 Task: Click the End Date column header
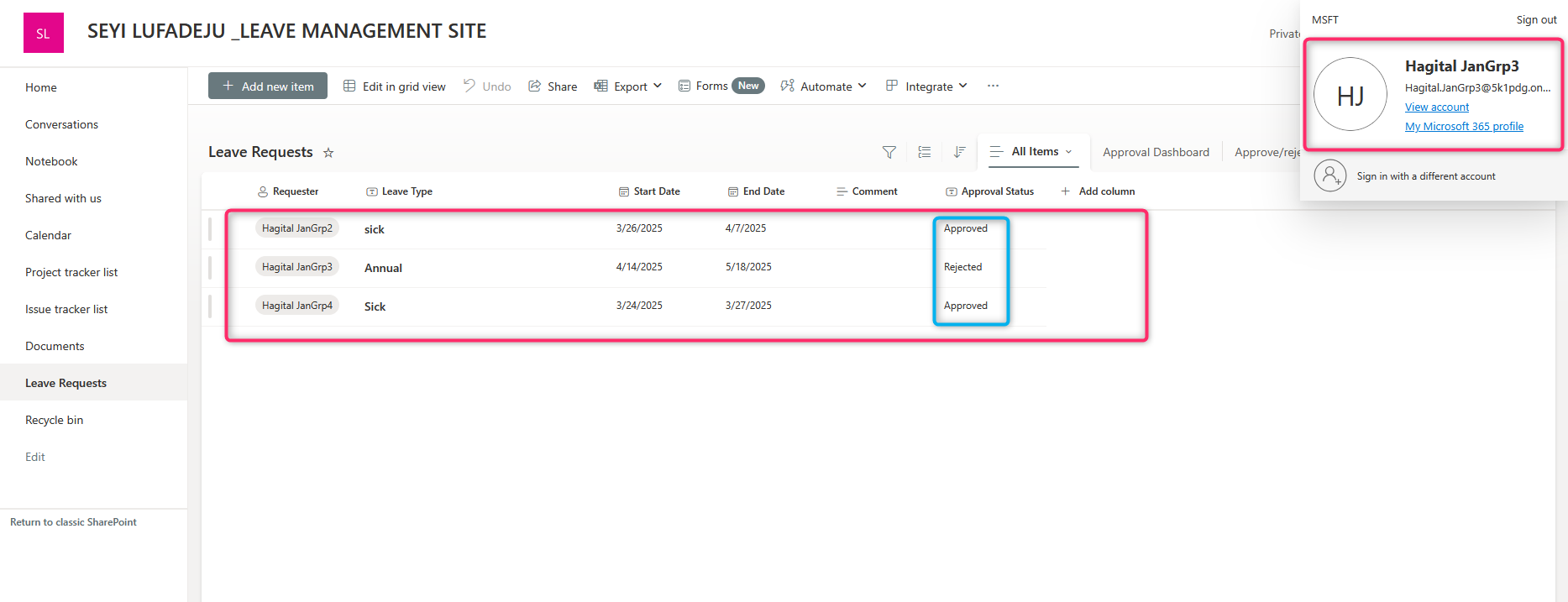[756, 191]
